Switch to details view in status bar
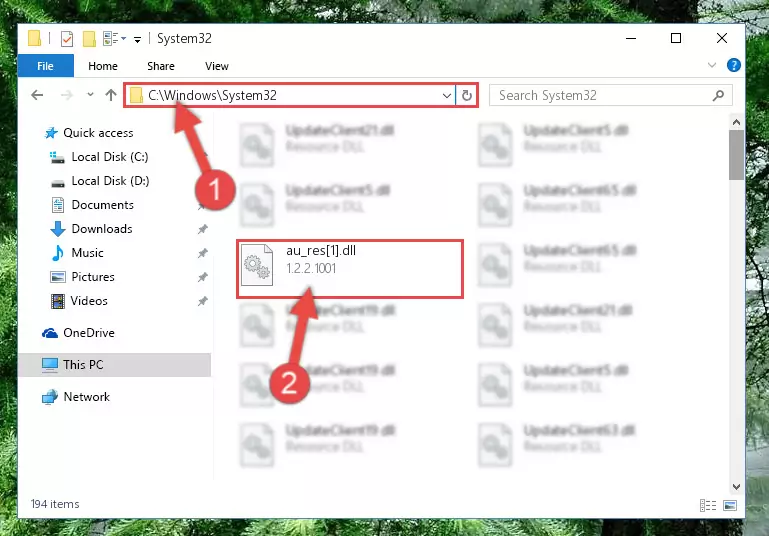 (x=708, y=505)
